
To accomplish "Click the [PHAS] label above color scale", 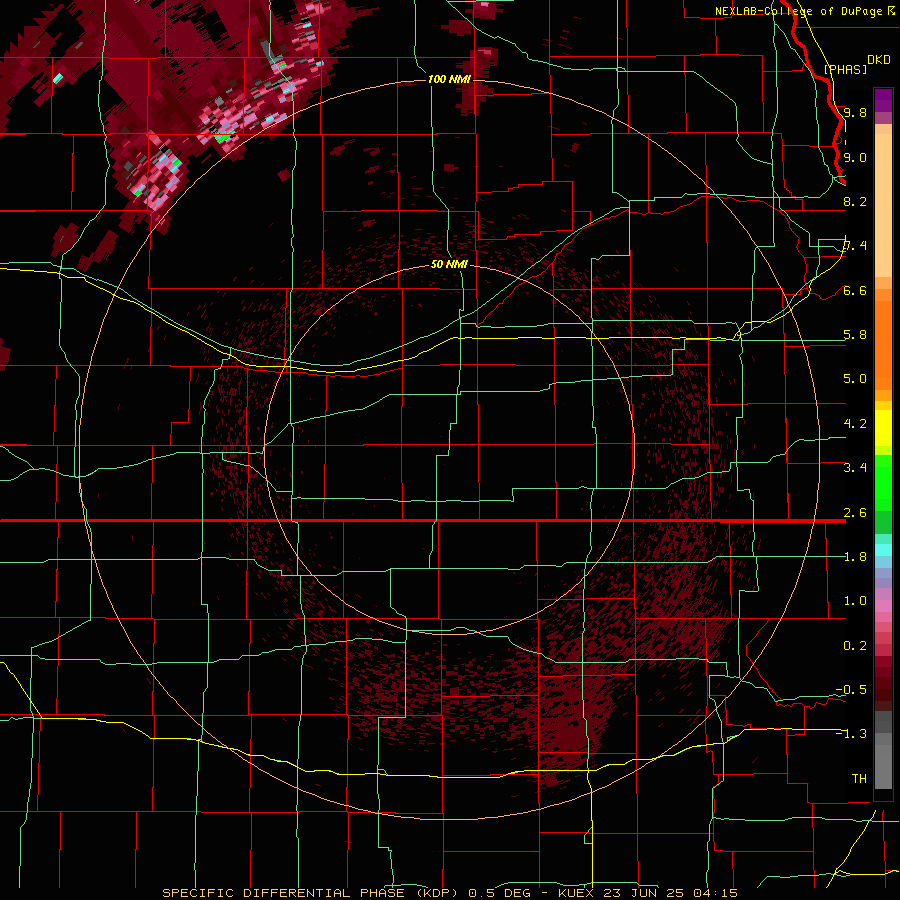I will (845, 69).
